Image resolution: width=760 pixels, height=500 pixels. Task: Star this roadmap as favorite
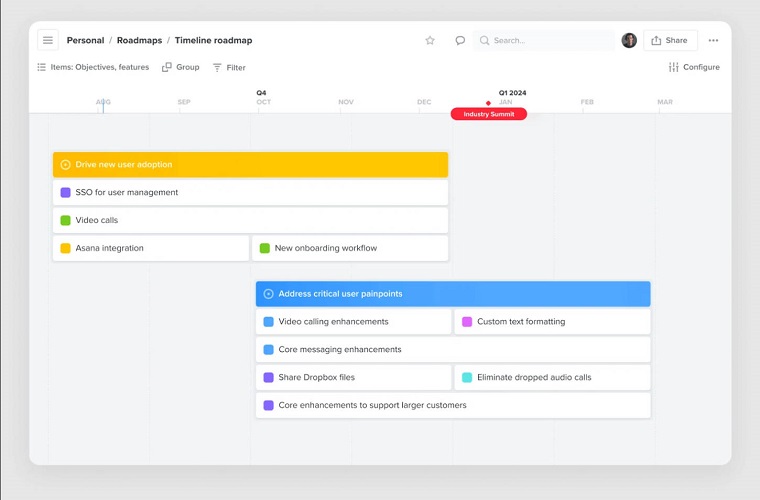pos(430,41)
